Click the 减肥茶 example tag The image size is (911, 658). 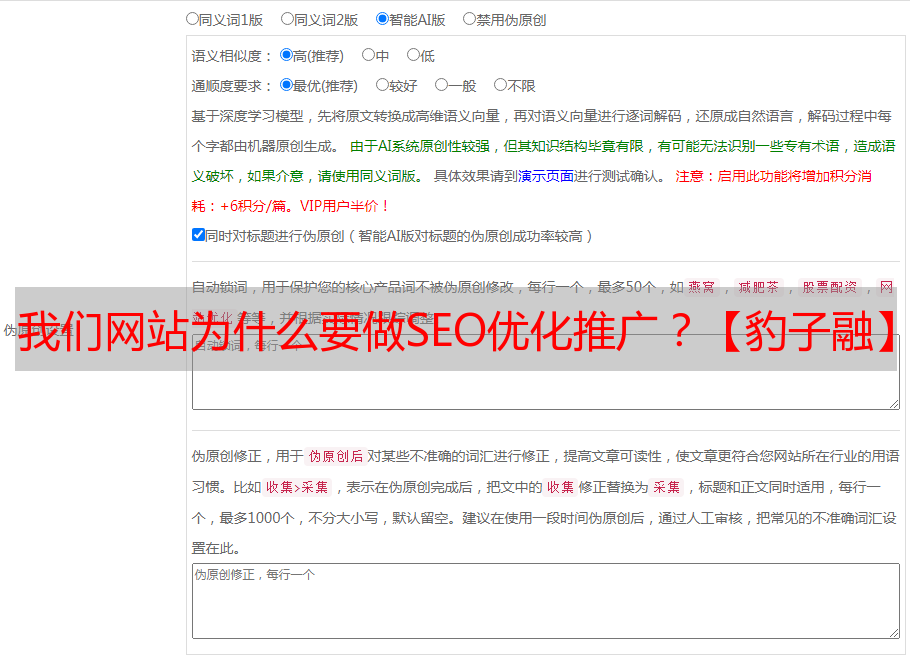click(758, 287)
